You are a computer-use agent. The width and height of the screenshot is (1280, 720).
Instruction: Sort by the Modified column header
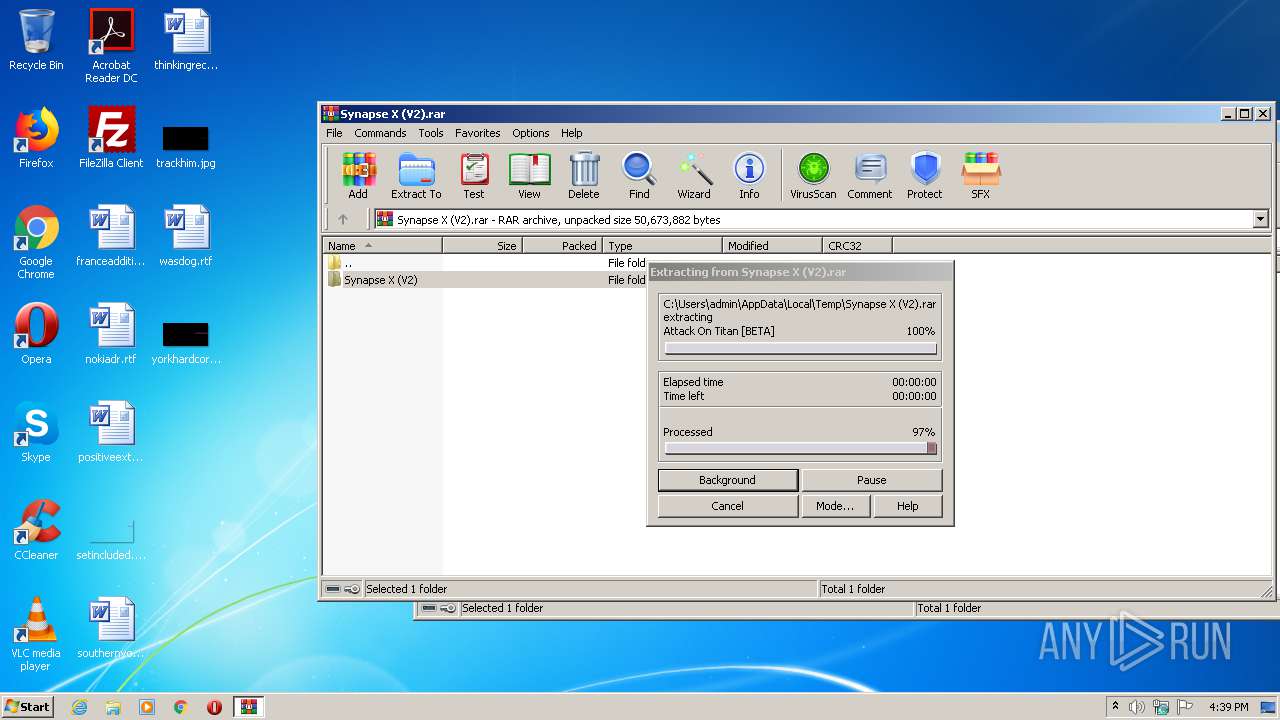[772, 245]
